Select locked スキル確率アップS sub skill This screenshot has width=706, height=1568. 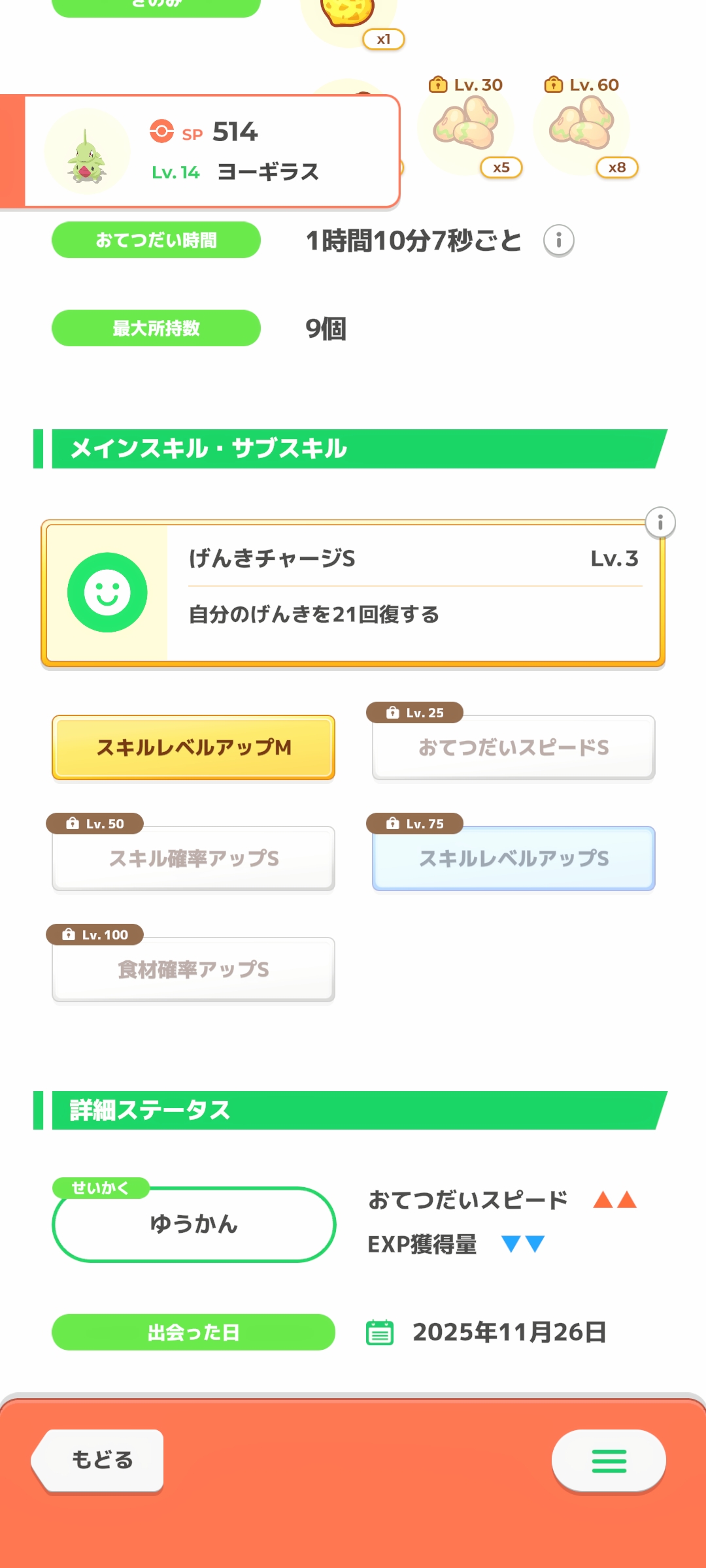click(193, 858)
